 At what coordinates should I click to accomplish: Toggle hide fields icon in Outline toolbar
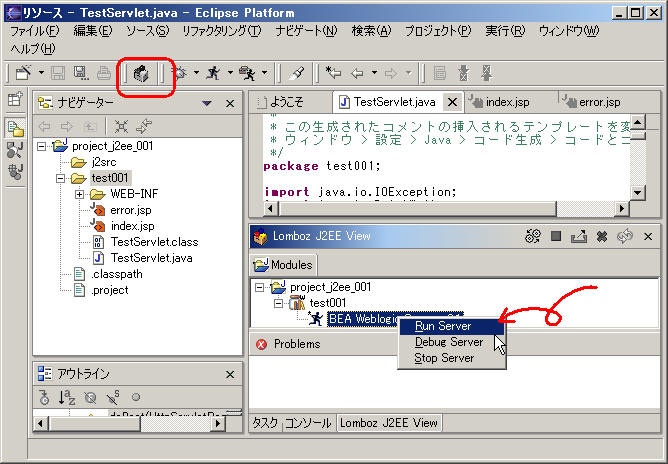coord(90,397)
